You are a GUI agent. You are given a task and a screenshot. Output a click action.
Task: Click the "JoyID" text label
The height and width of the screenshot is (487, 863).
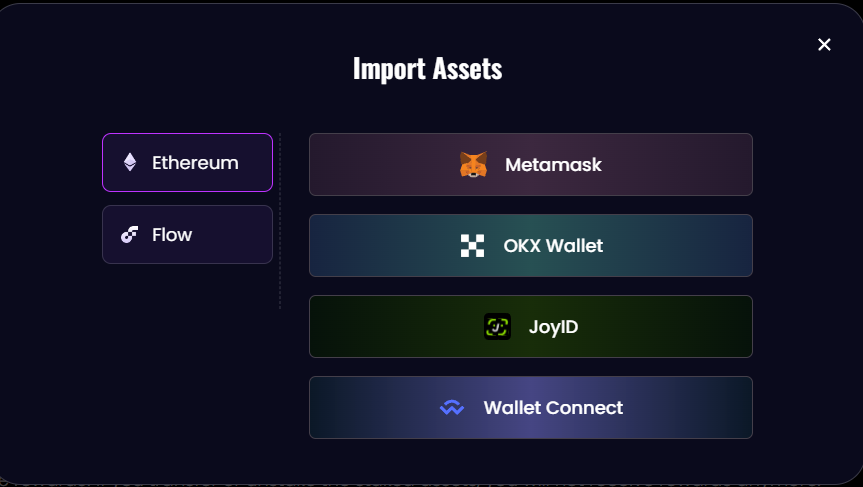coord(553,327)
